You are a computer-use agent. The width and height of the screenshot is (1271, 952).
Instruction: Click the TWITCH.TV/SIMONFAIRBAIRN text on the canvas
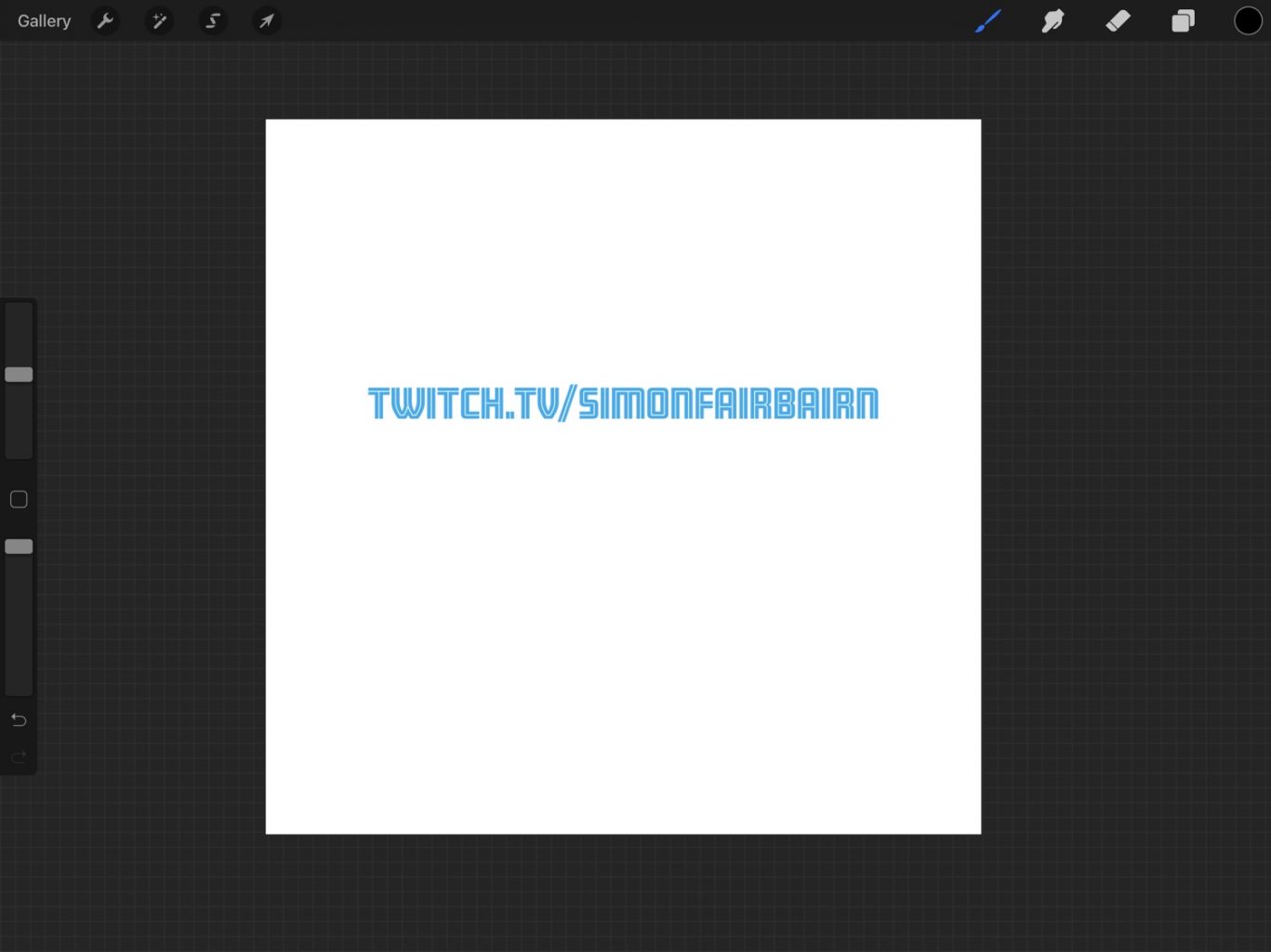623,403
